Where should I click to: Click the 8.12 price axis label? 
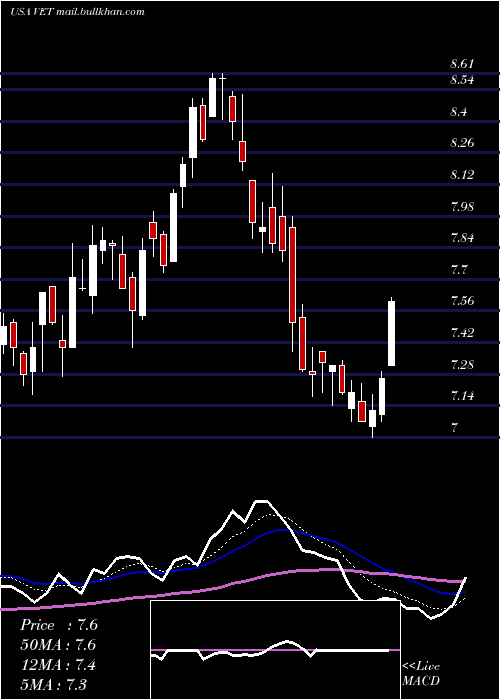coord(462,175)
